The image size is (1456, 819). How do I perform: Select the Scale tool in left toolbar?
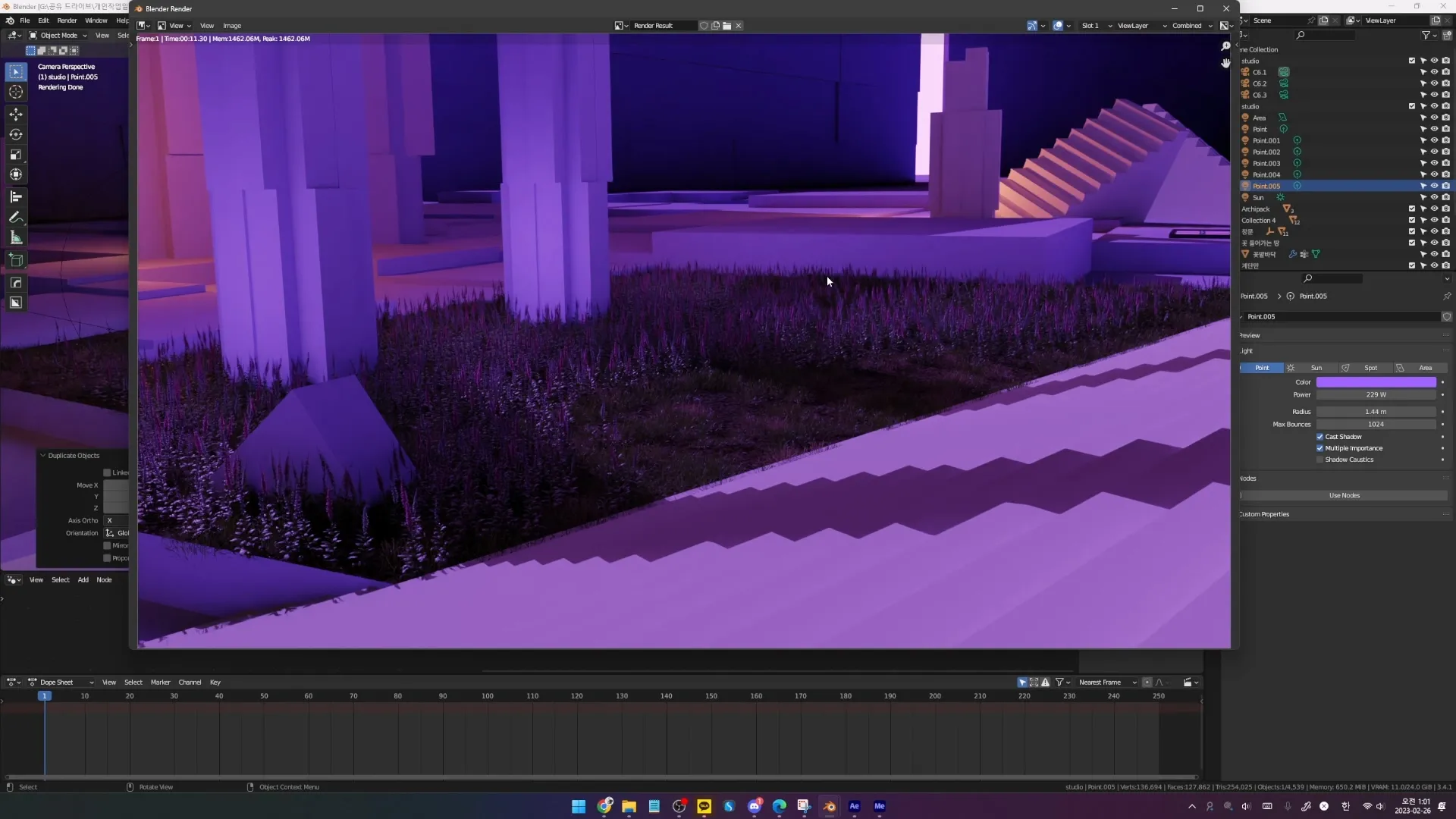click(16, 155)
